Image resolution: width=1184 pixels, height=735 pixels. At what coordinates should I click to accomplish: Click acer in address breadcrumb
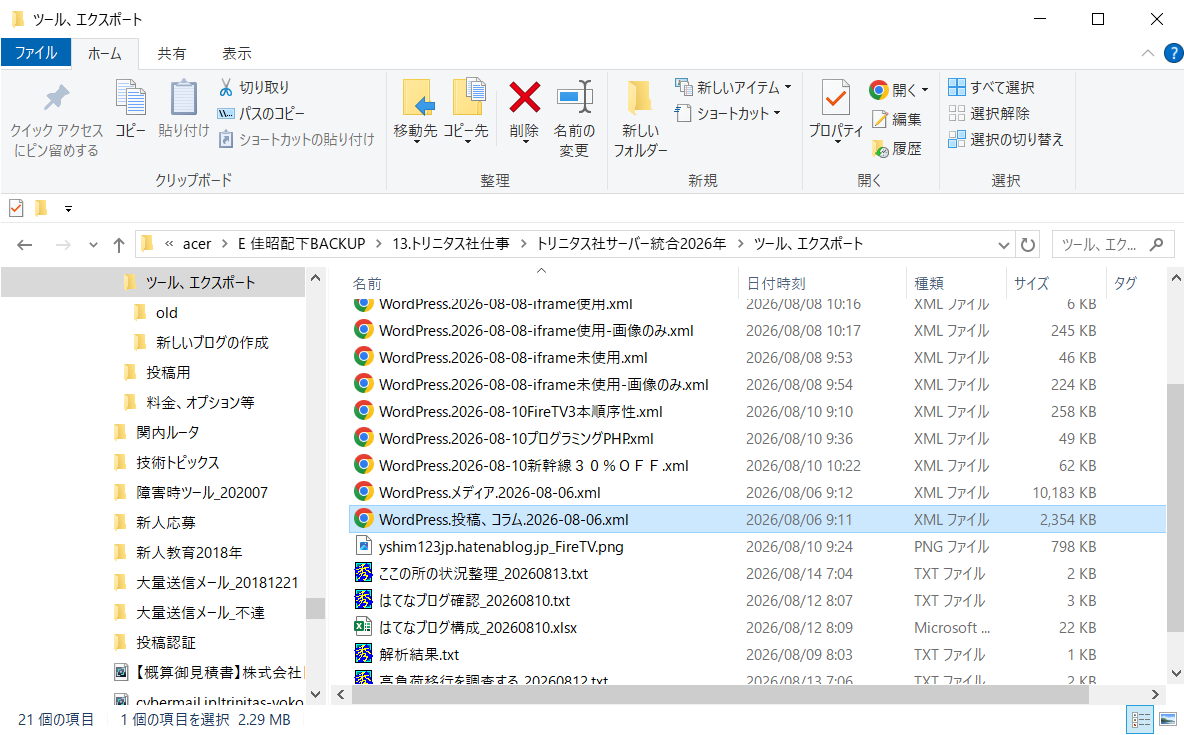tap(196, 244)
